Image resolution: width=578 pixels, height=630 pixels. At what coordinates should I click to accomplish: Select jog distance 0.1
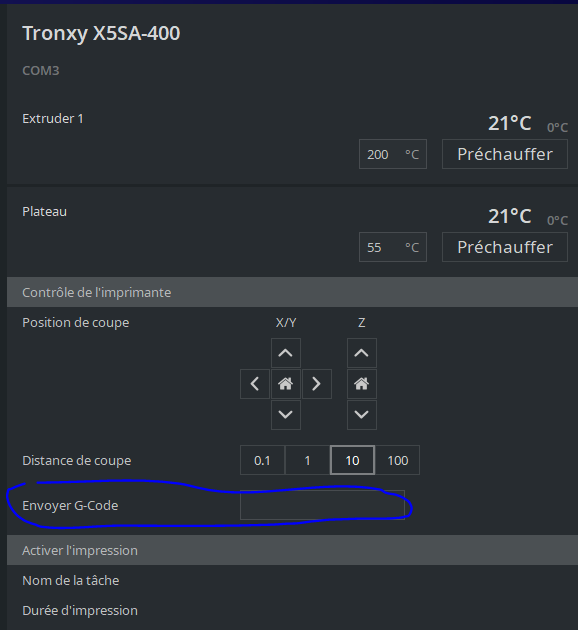click(x=262, y=460)
